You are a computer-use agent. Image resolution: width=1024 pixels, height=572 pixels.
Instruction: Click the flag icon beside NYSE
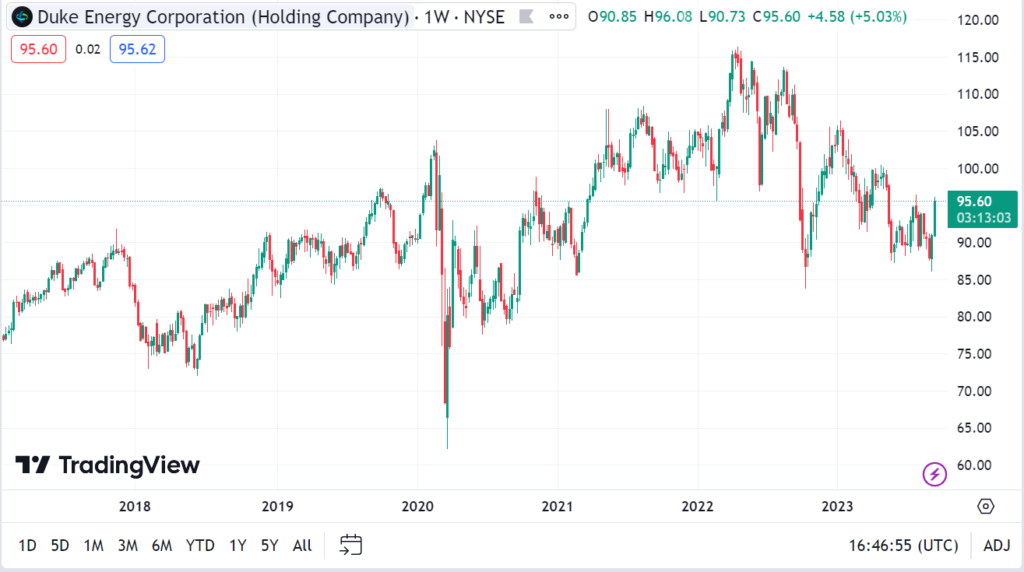pyautogui.click(x=526, y=16)
